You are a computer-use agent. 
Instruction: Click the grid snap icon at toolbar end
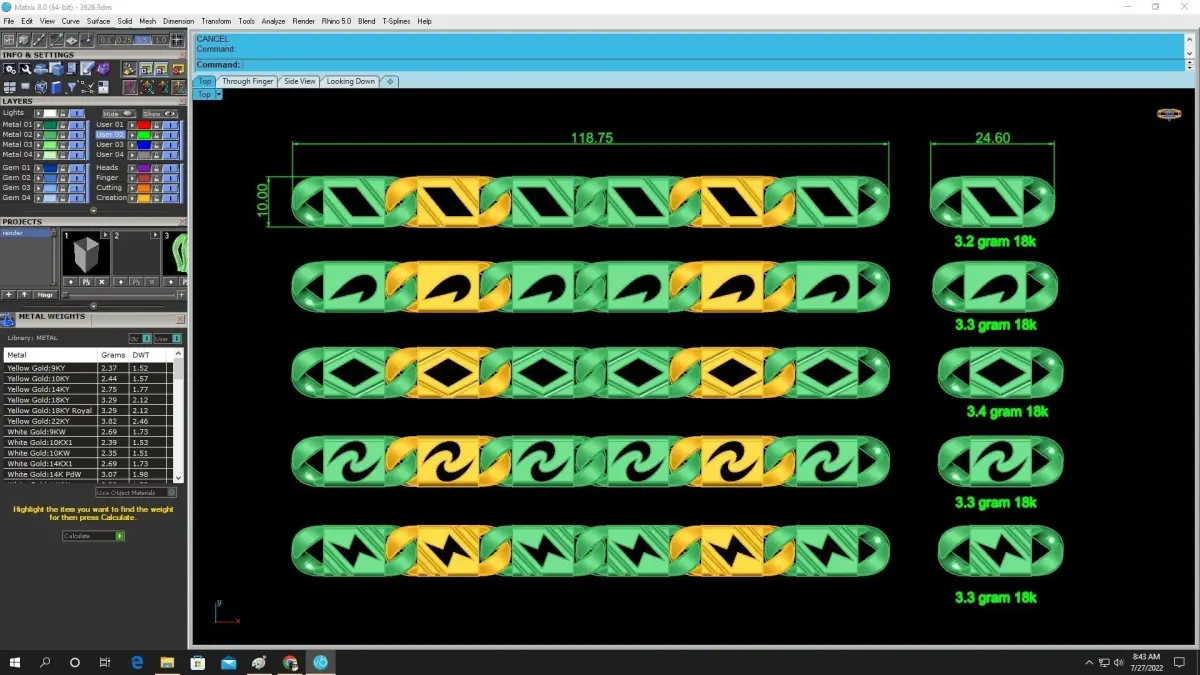pos(177,40)
